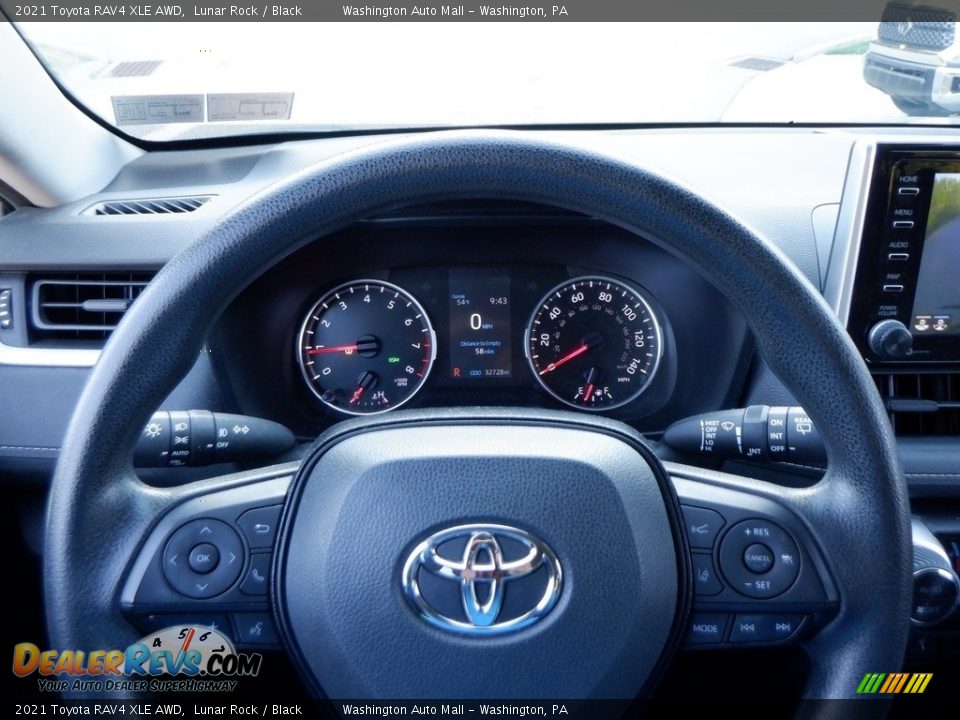Tap the +RES cruise control button
The height and width of the screenshot is (720, 960).
click(756, 532)
